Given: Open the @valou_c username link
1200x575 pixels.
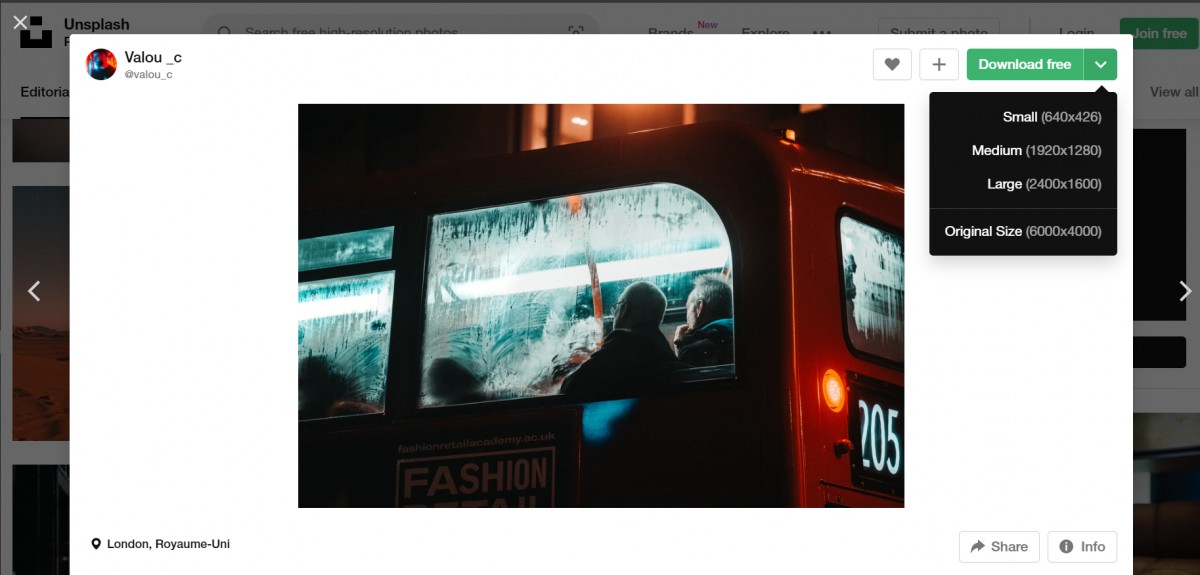Looking at the screenshot, I should pyautogui.click(x=148, y=75).
